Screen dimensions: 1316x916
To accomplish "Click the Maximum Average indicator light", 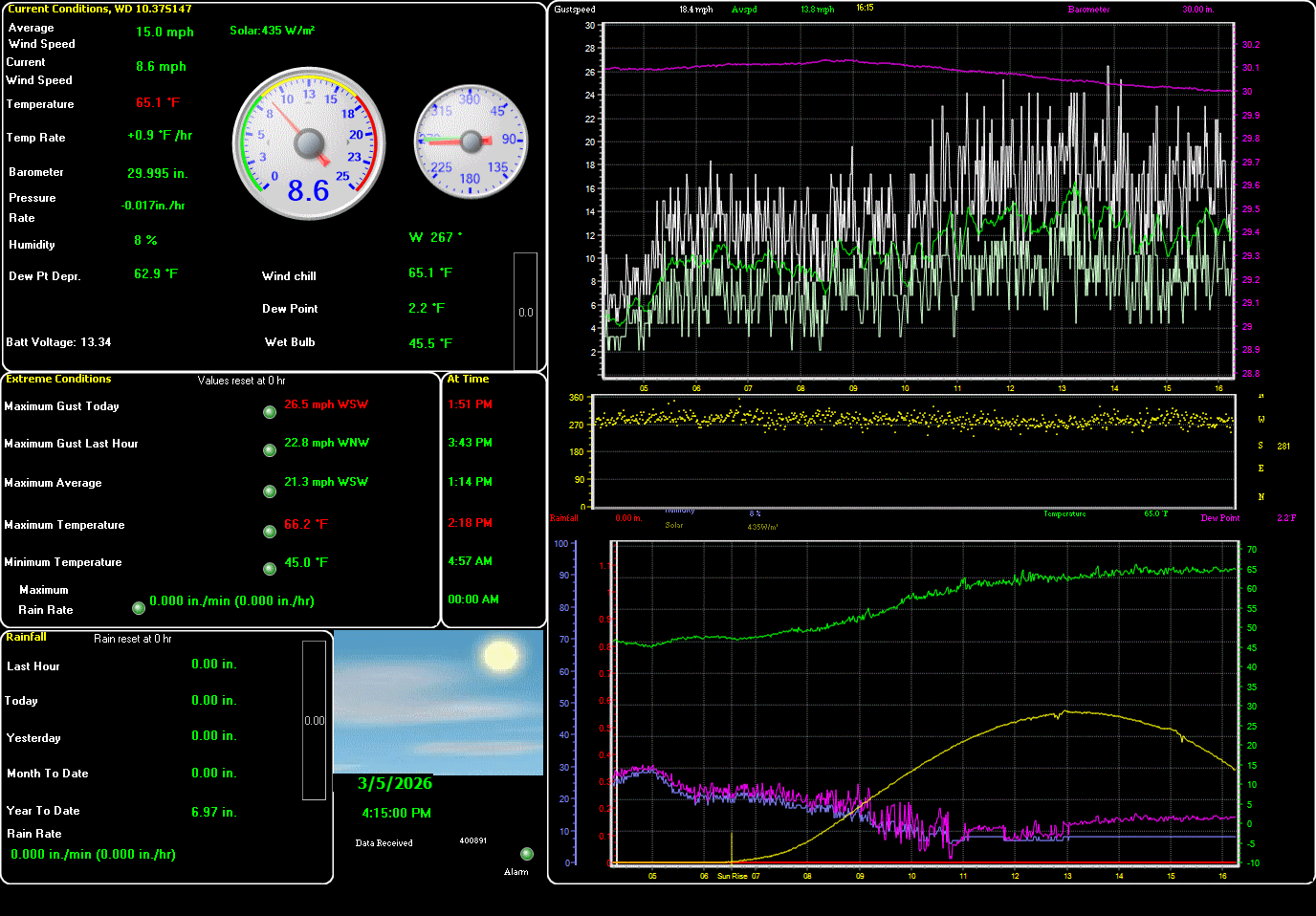I will tap(270, 491).
